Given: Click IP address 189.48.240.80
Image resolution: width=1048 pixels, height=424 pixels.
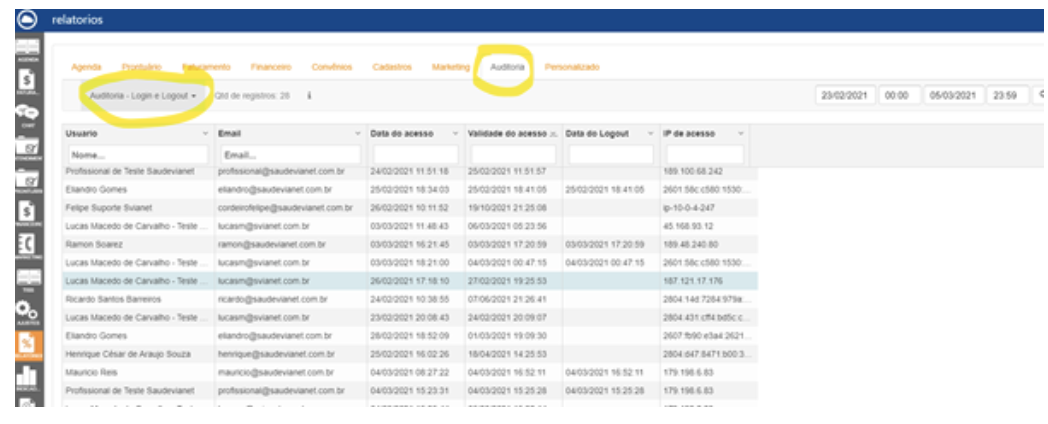Looking at the screenshot, I should click(x=691, y=244).
